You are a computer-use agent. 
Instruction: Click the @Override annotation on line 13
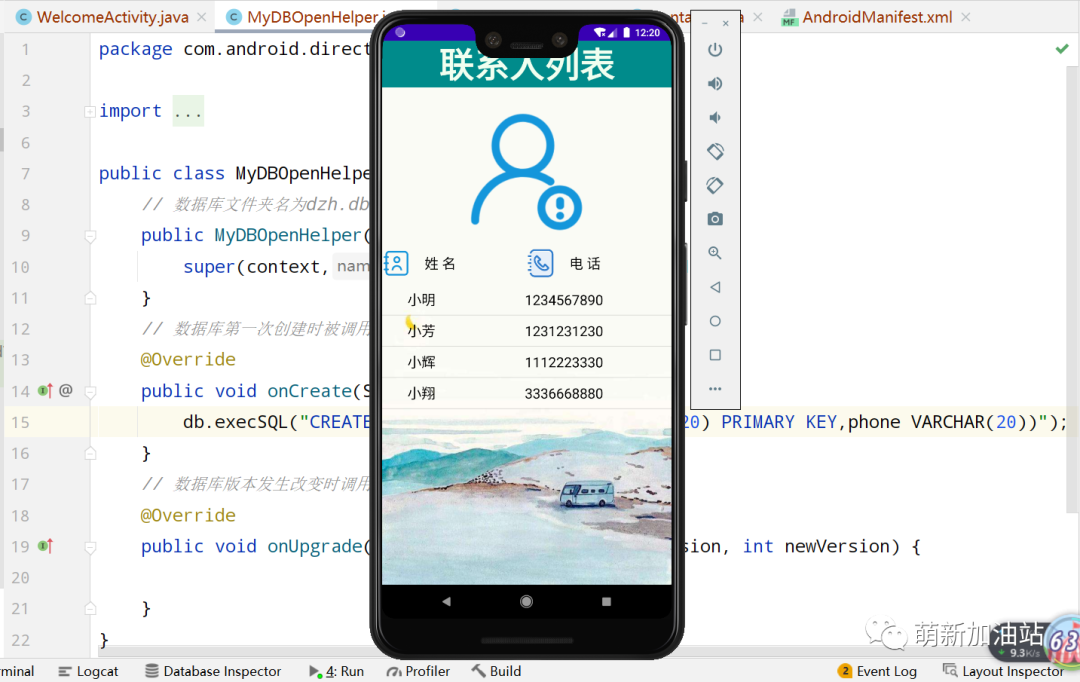[x=188, y=360]
